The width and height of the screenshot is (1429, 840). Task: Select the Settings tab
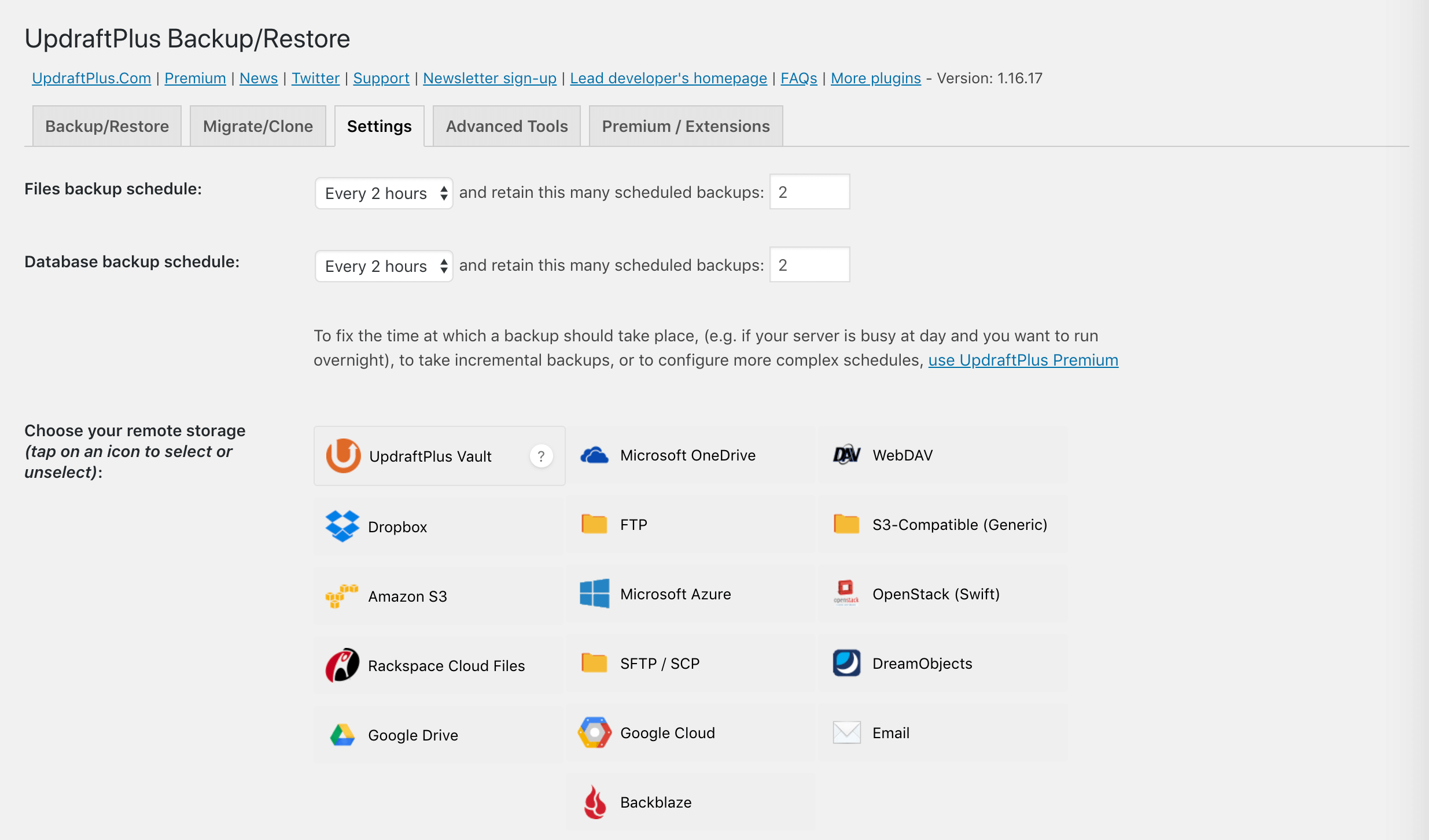coord(380,126)
